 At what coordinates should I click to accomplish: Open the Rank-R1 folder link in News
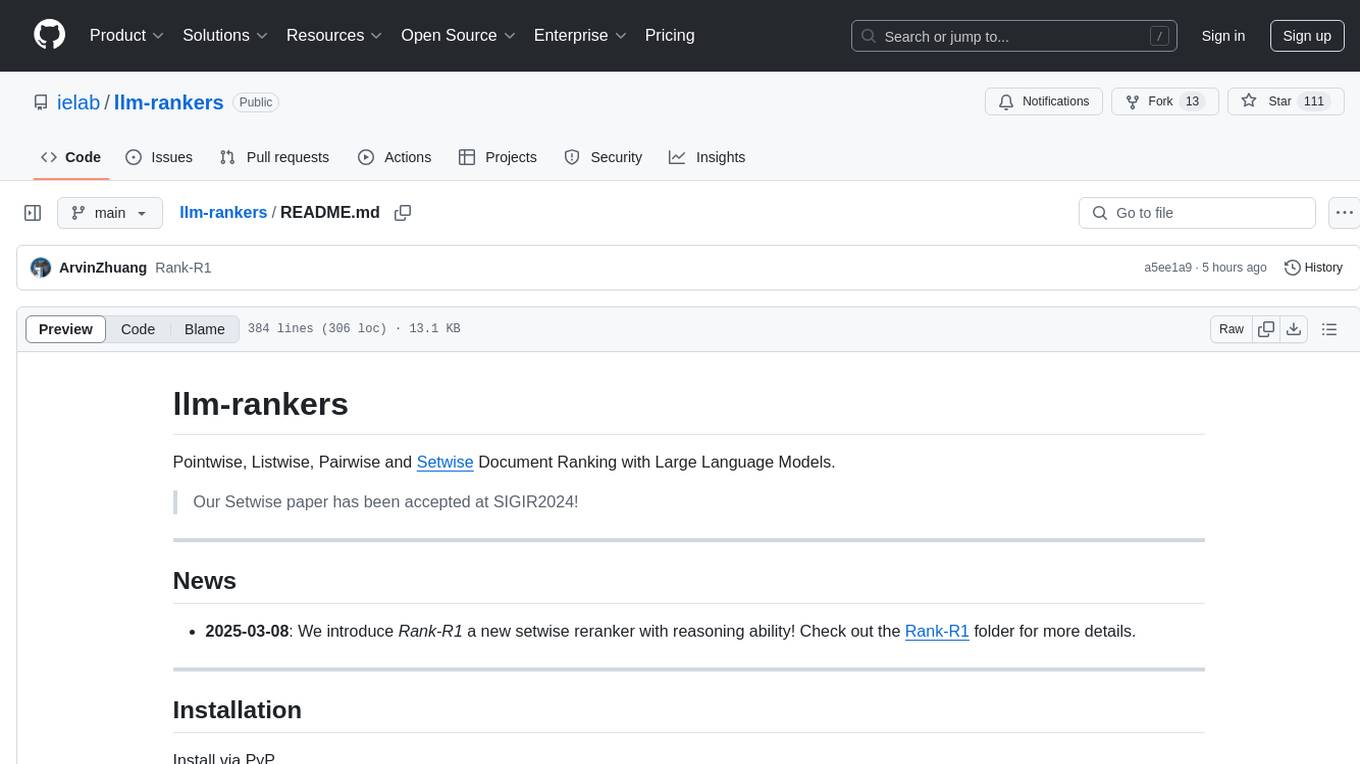pyautogui.click(x=937, y=631)
